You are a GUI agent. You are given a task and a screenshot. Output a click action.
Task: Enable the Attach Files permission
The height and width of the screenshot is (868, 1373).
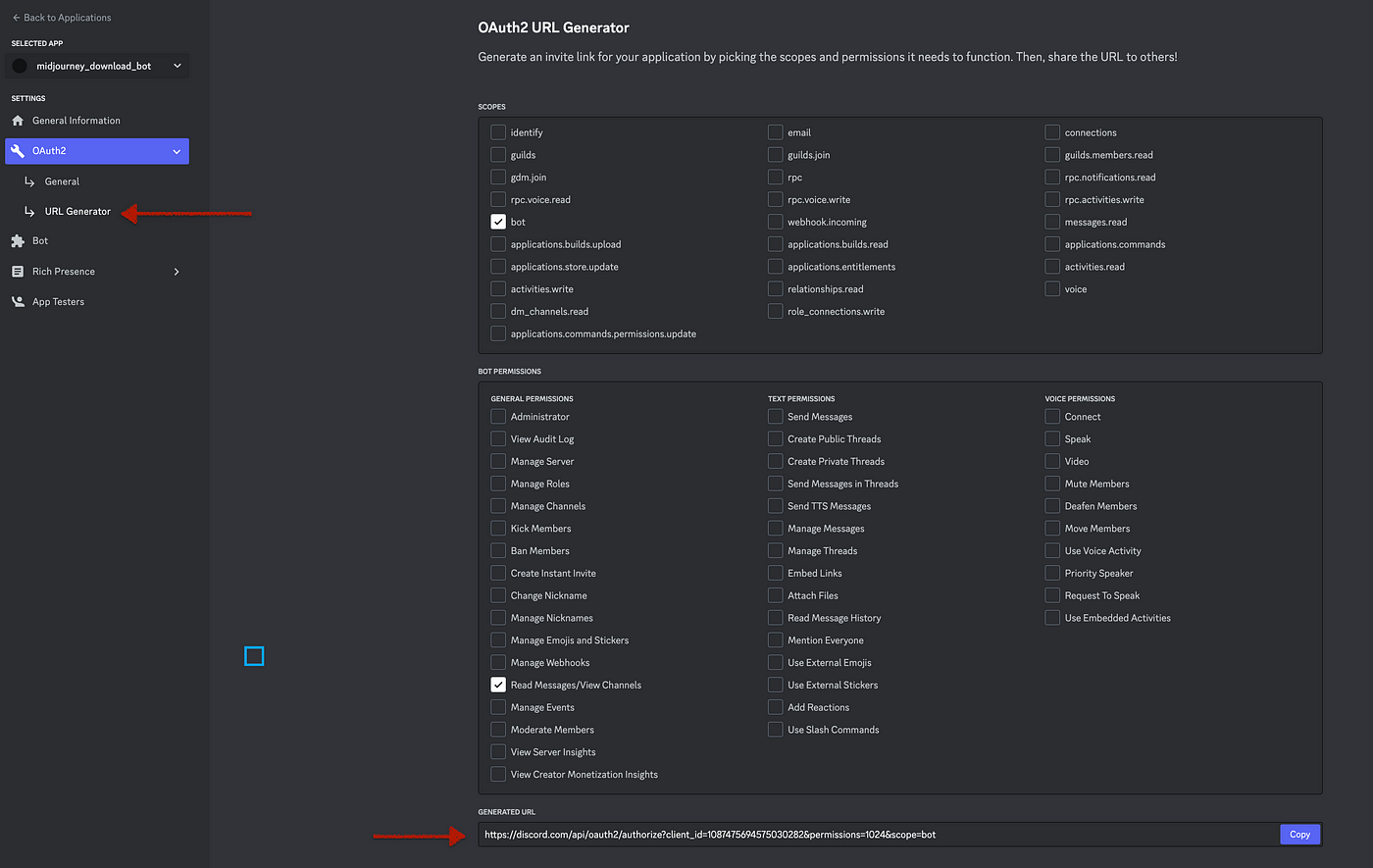pos(776,595)
